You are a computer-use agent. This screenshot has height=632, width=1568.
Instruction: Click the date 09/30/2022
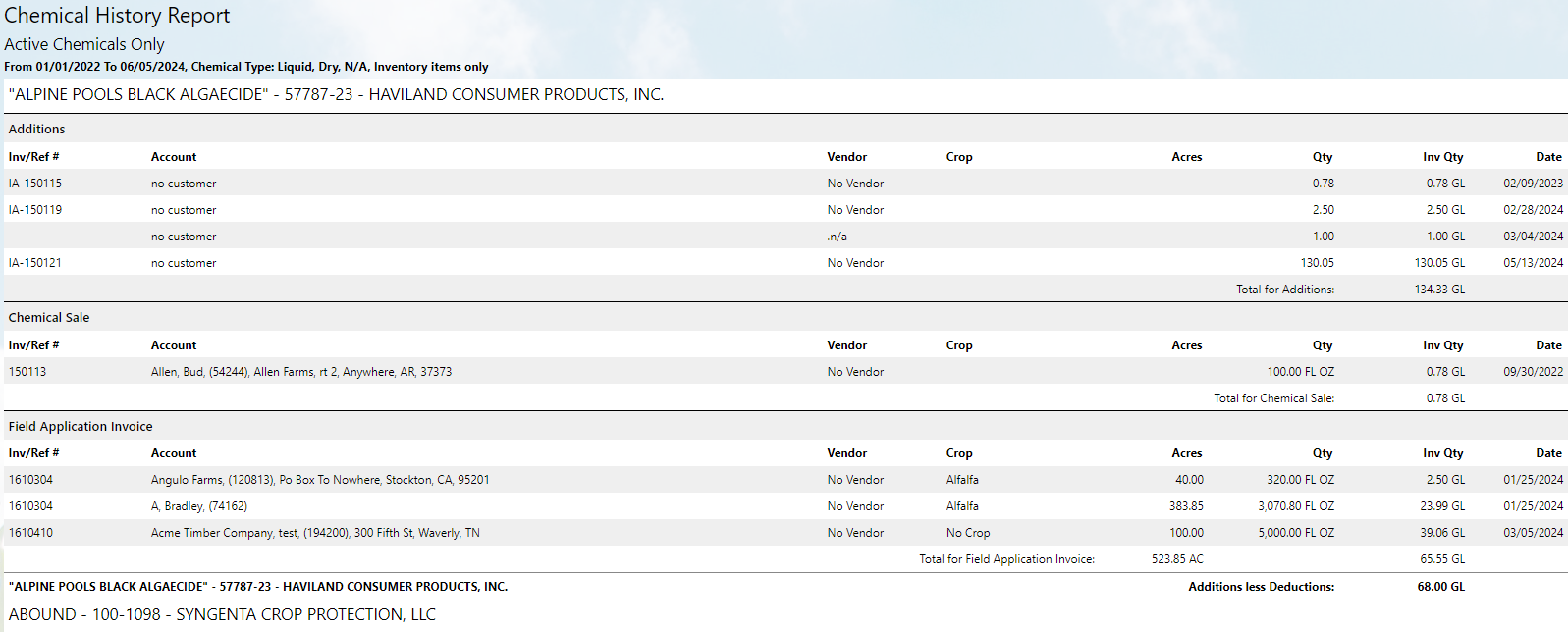1533,372
